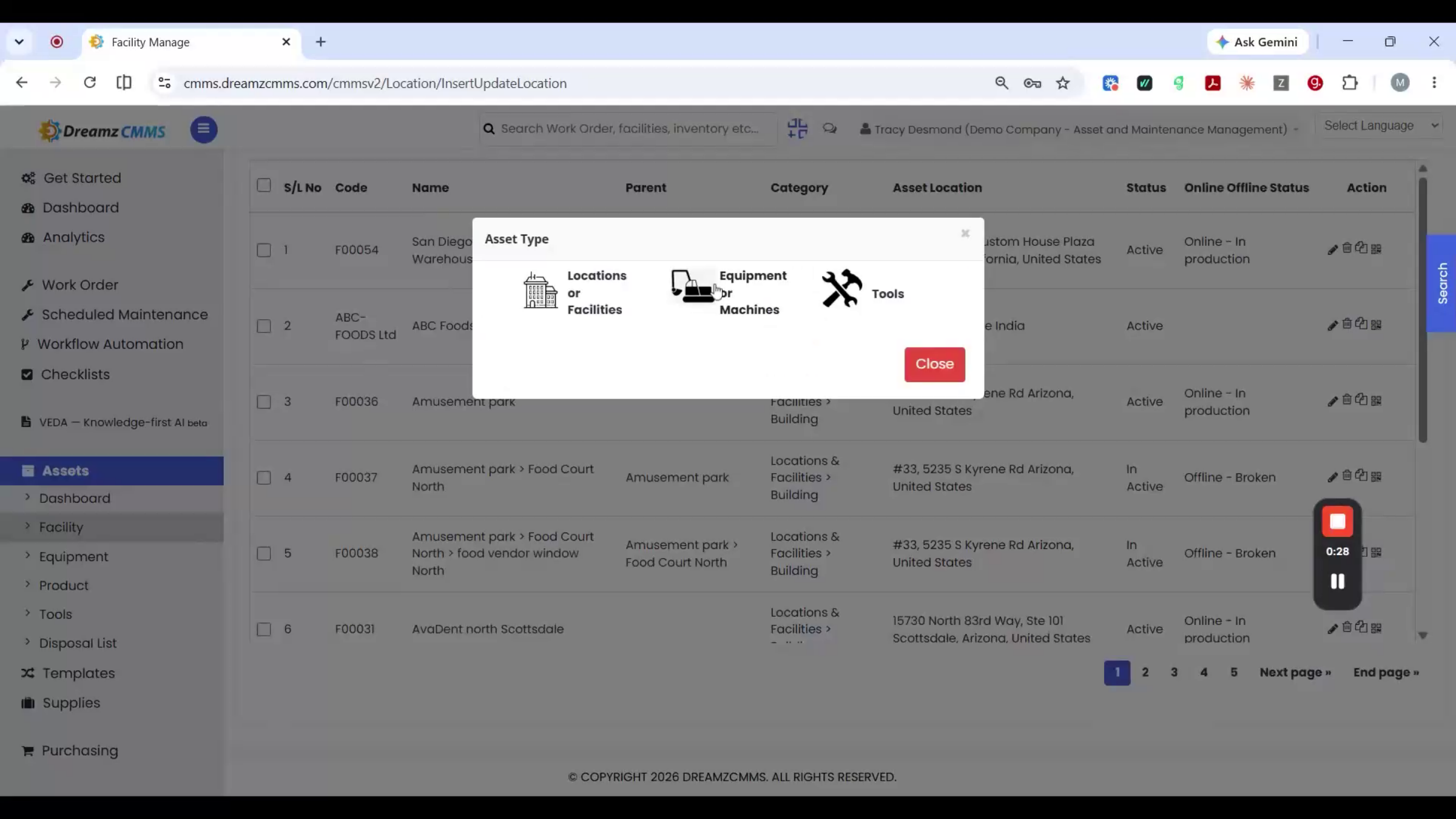Screen dimensions: 1456x819
Task: Jump to the End page link
Action: point(1386,672)
